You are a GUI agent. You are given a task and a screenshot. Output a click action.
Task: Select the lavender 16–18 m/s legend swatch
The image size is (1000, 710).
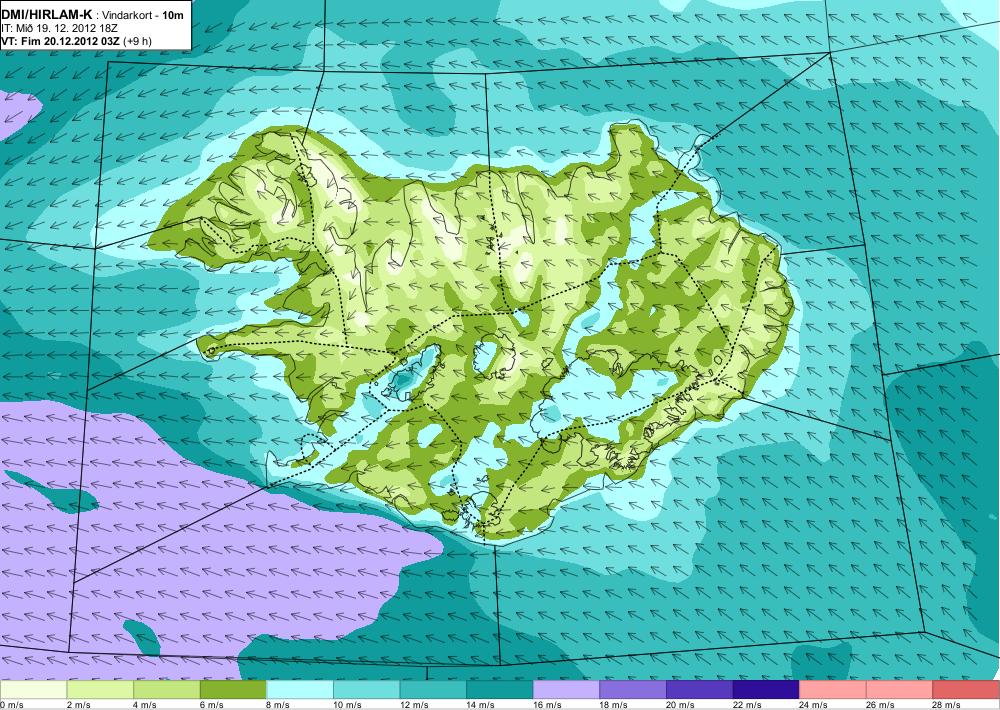click(566, 690)
